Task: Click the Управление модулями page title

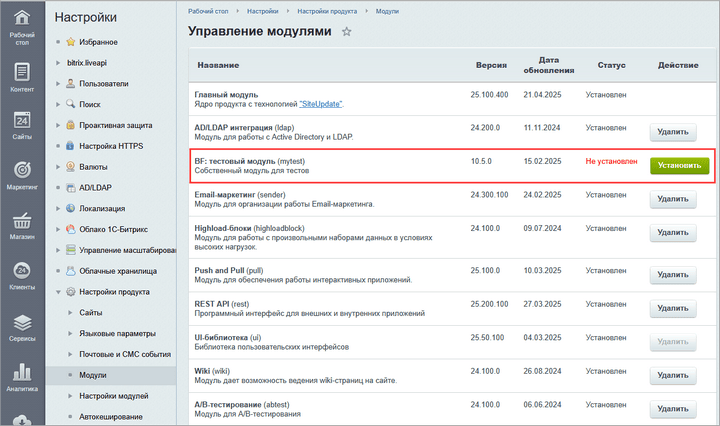Action: pyautogui.click(x=259, y=31)
